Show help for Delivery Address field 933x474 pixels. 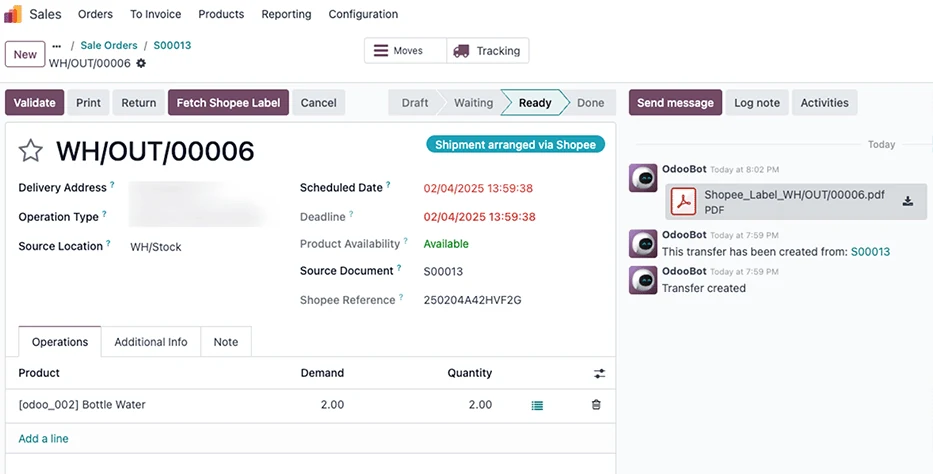coord(112,185)
